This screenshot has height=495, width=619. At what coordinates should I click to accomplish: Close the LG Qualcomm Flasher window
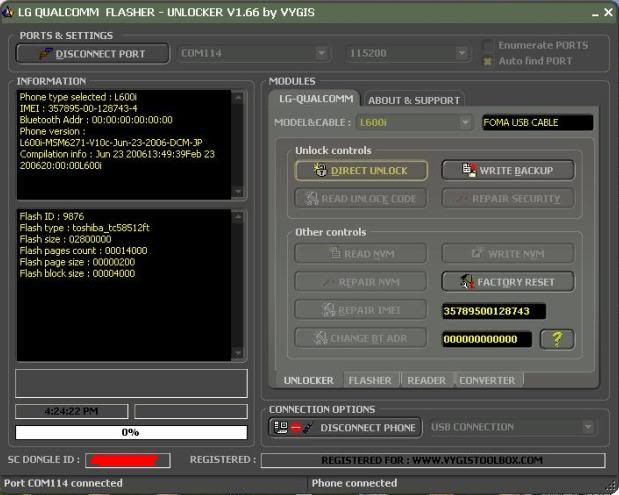click(608, 13)
